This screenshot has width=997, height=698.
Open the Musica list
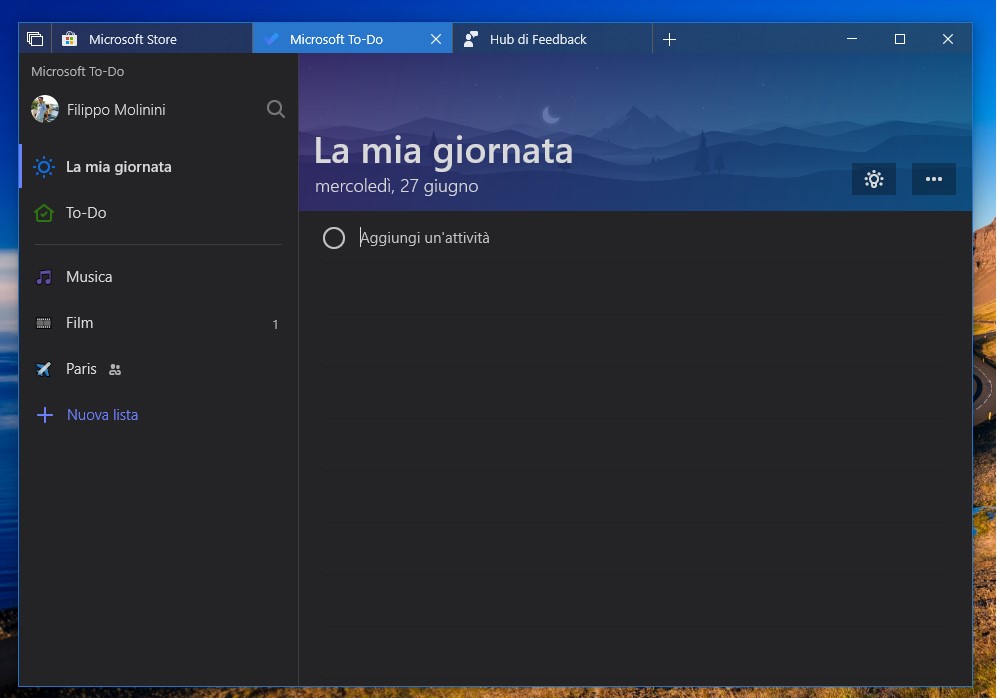point(159,277)
